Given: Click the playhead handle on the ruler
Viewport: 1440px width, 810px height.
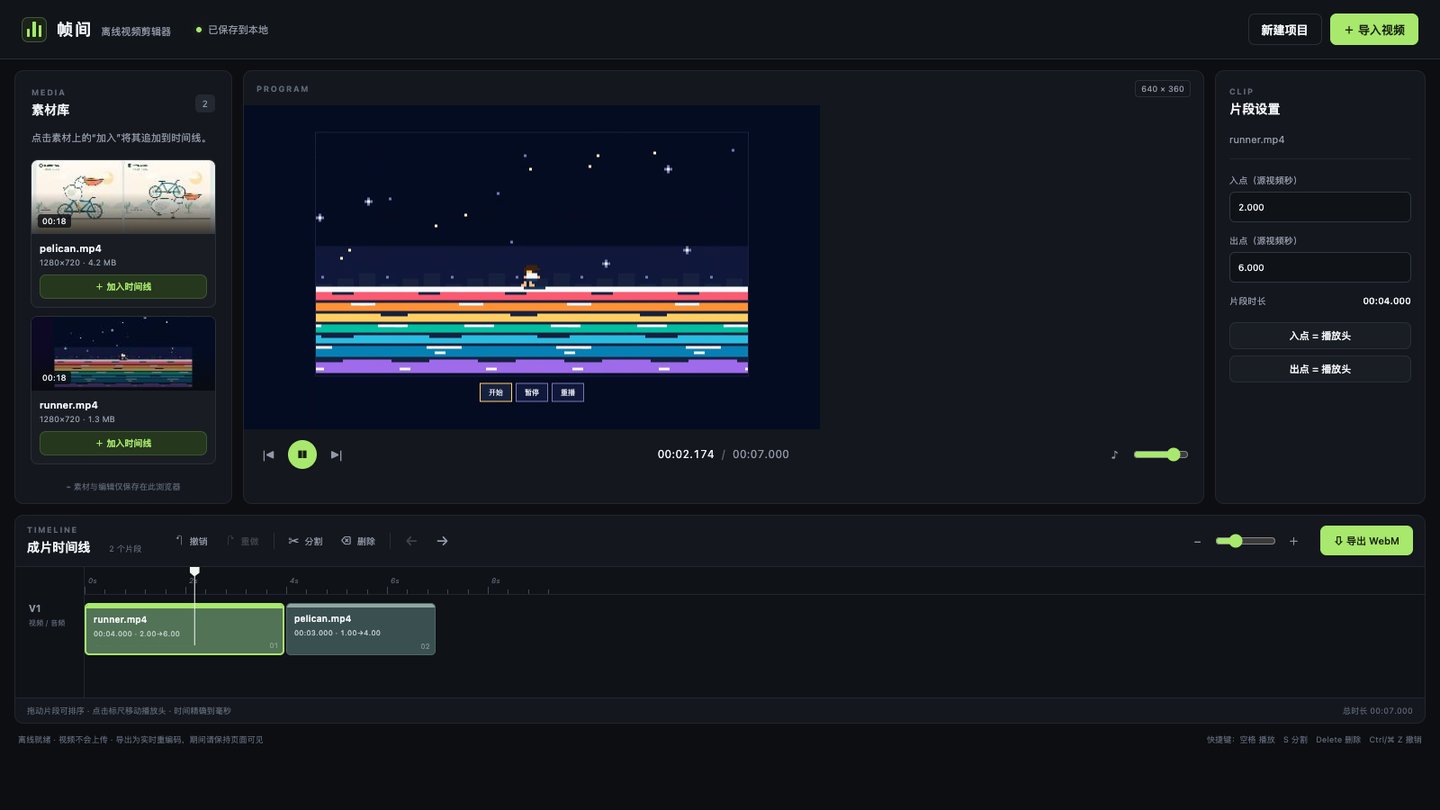Looking at the screenshot, I should (x=195, y=572).
